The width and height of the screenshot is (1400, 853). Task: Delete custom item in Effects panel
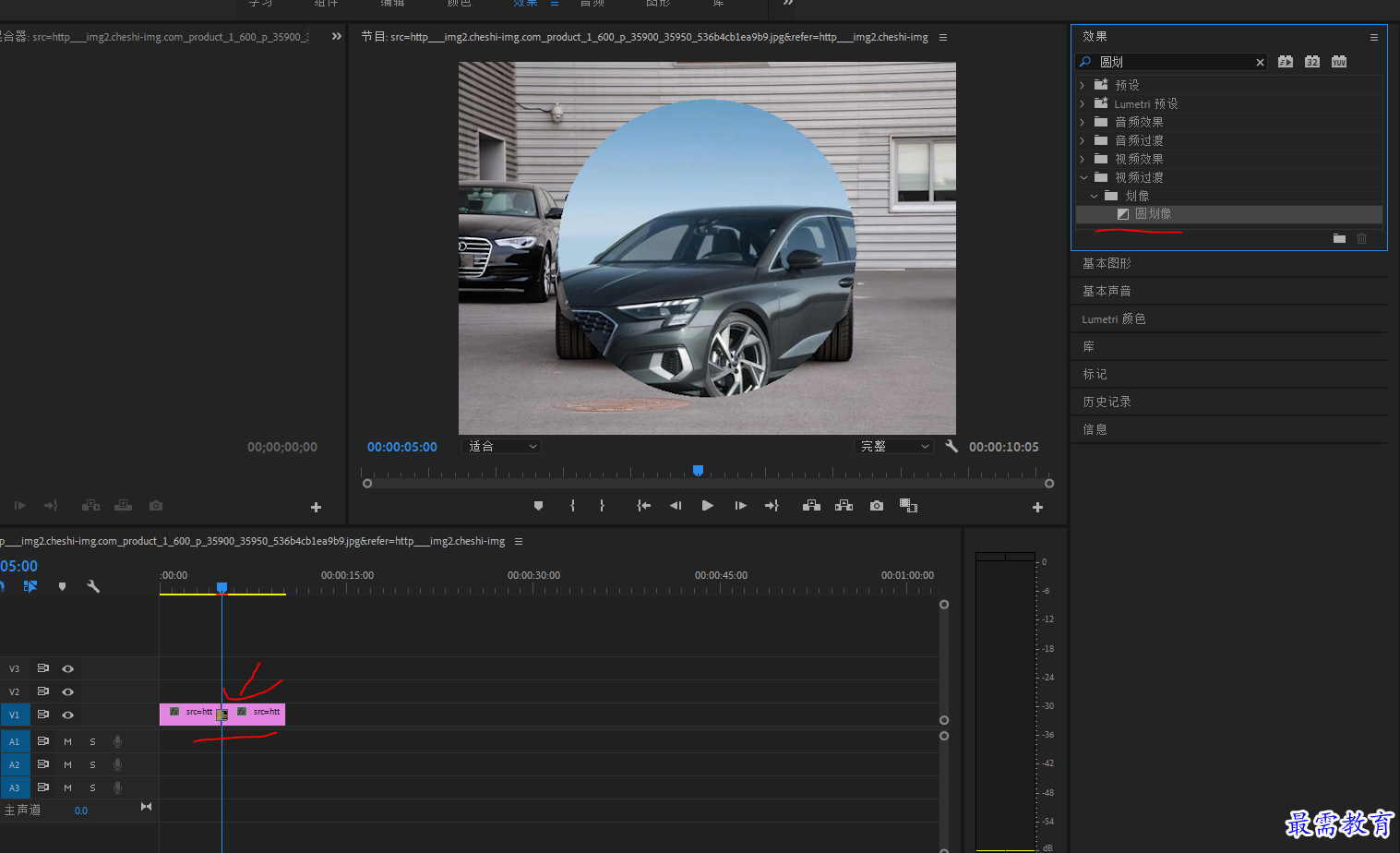click(x=1361, y=238)
